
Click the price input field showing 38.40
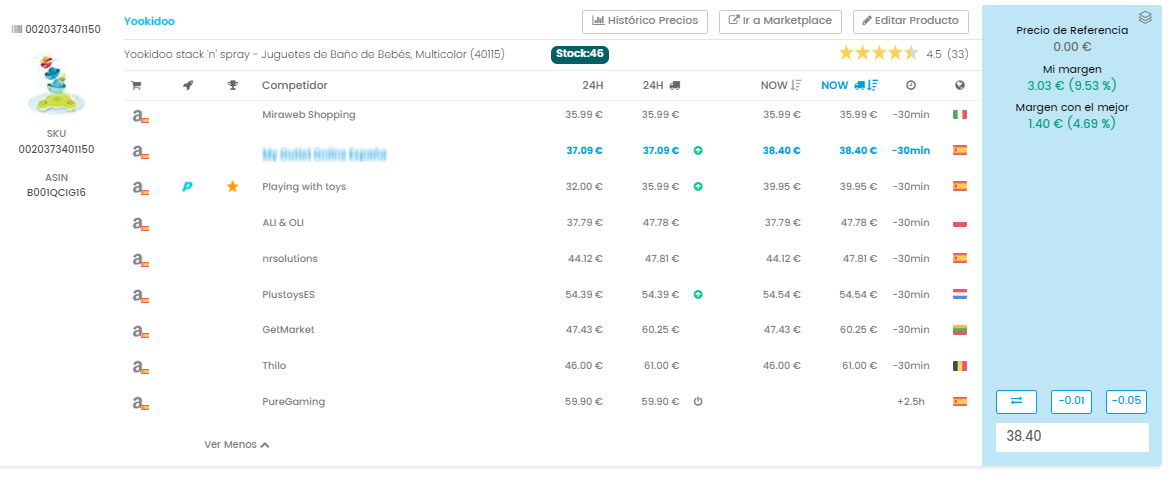click(1071, 437)
